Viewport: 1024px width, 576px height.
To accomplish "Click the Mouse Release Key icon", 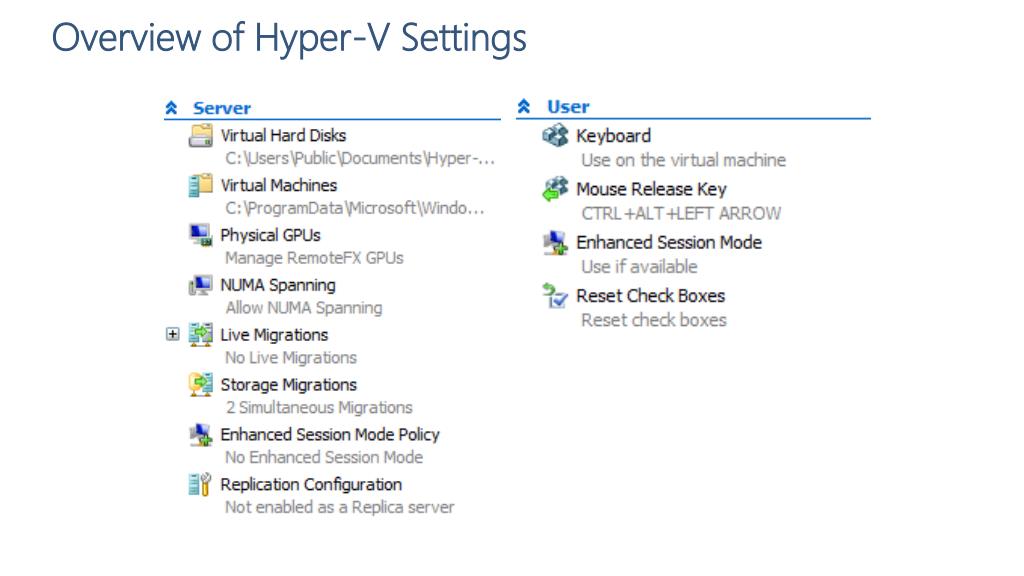I will (x=556, y=189).
